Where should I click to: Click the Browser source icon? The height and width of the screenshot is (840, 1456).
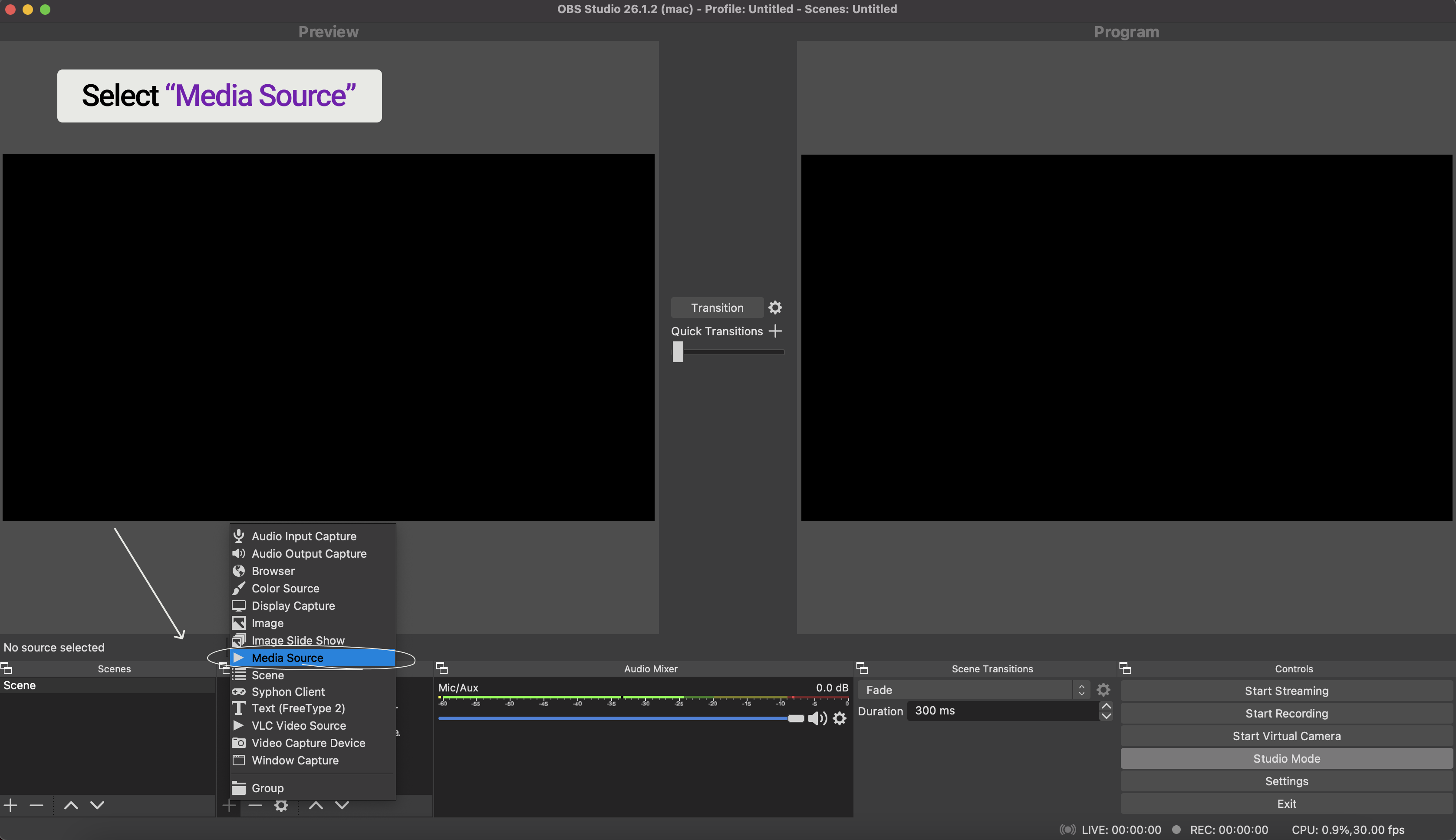pos(237,570)
